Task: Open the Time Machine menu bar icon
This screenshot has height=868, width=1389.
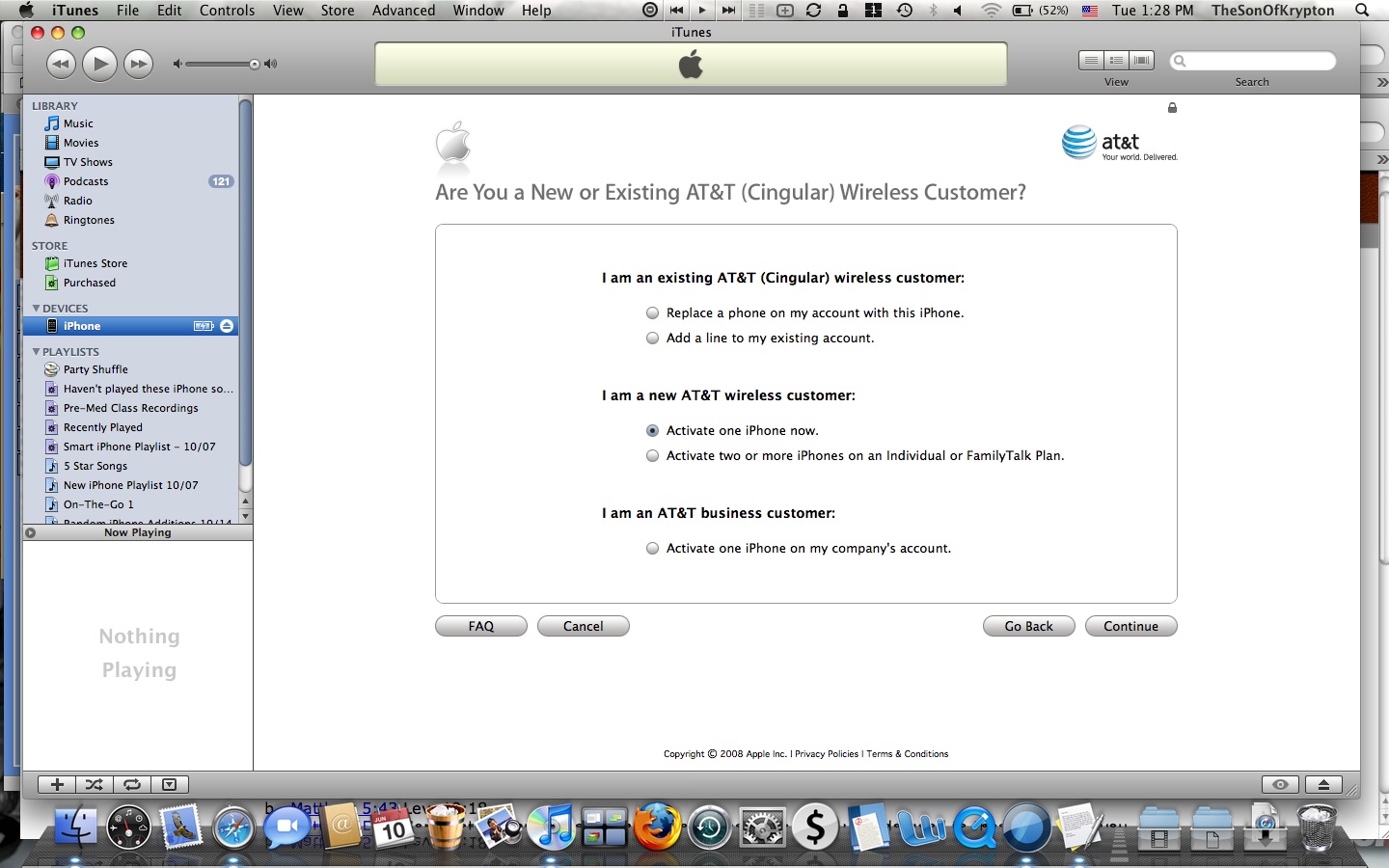Action: click(905, 11)
